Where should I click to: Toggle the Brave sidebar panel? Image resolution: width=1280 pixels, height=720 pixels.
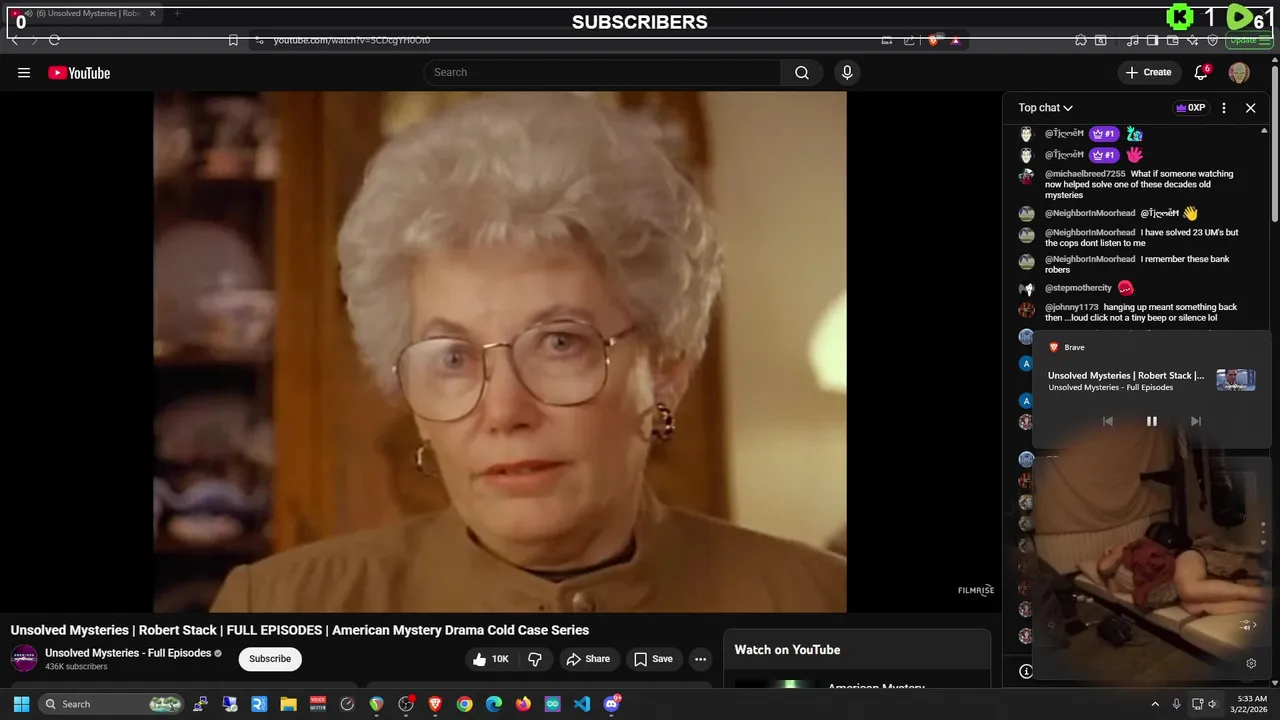[1153, 40]
